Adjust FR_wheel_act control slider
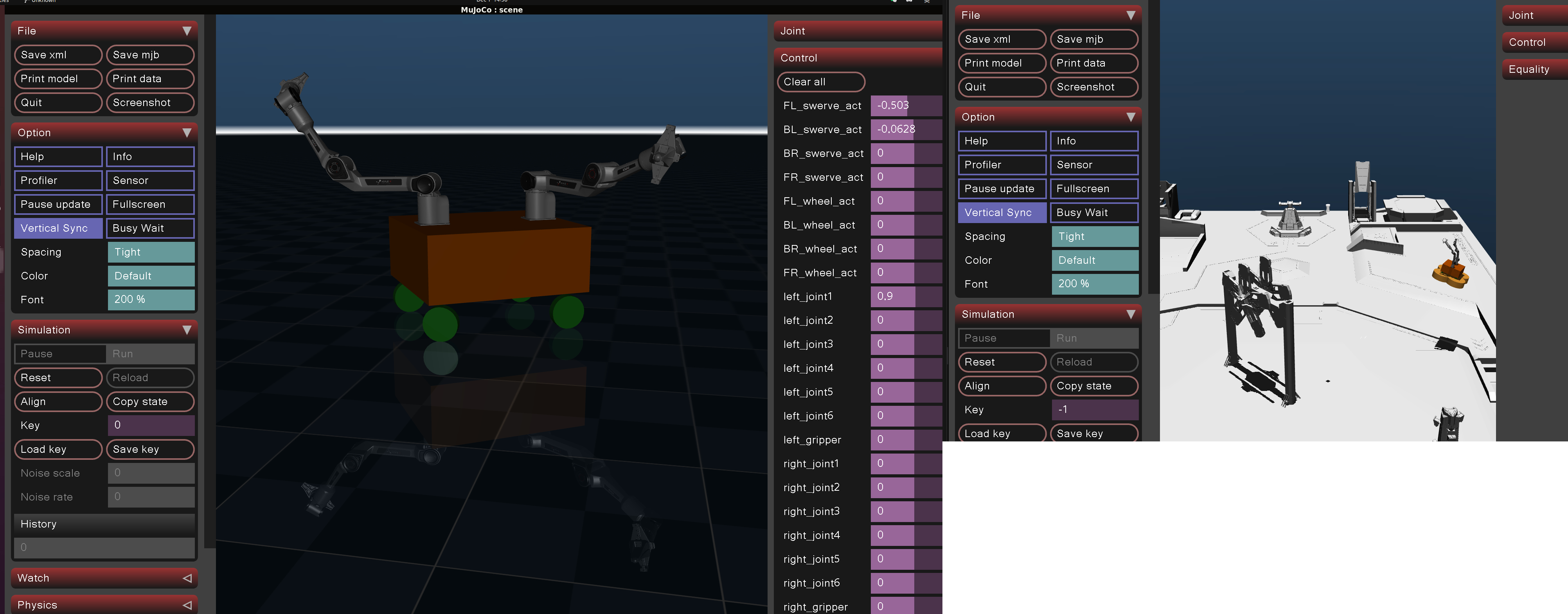1568x614 pixels. [906, 272]
